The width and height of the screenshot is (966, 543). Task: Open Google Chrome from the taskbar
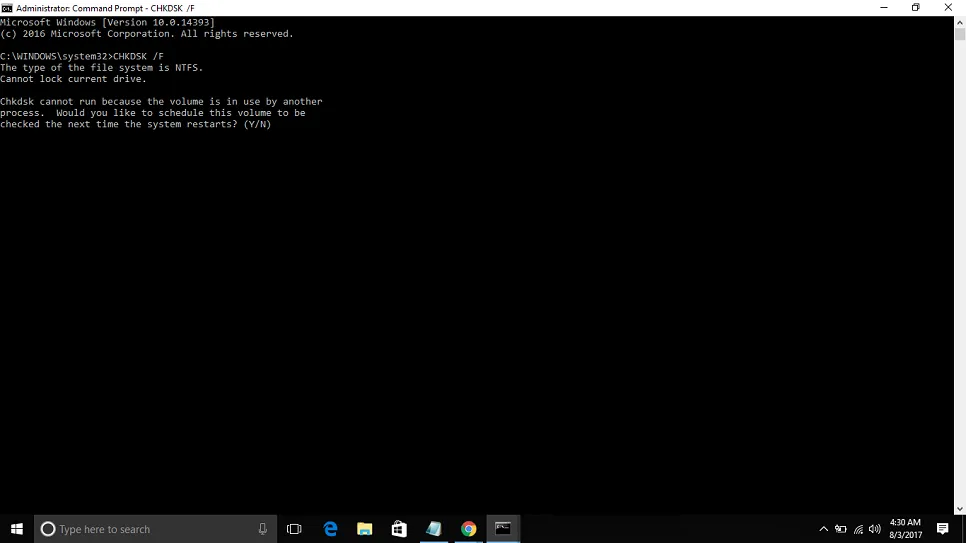[469, 529]
